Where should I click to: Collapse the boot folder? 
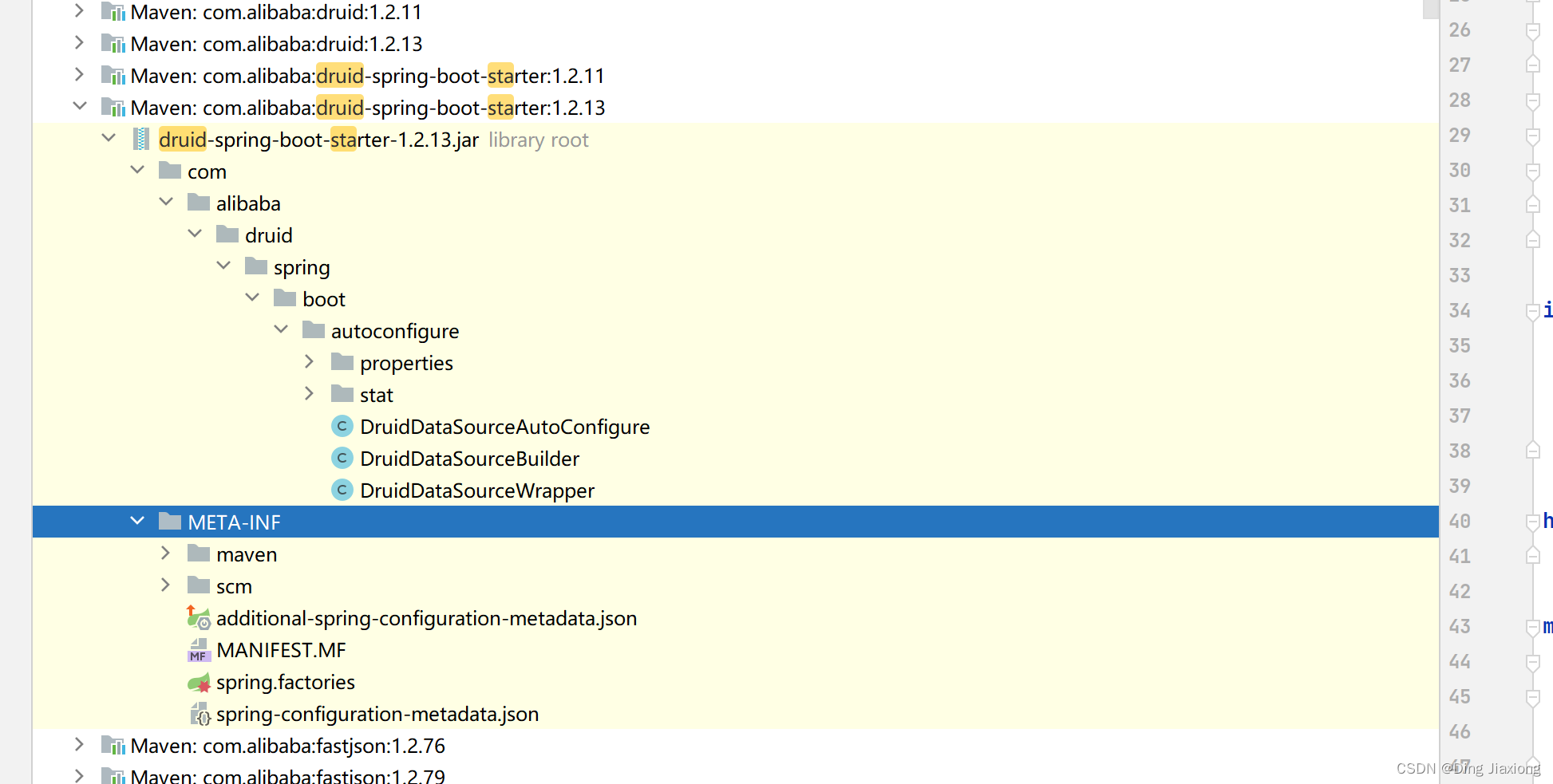[252, 298]
